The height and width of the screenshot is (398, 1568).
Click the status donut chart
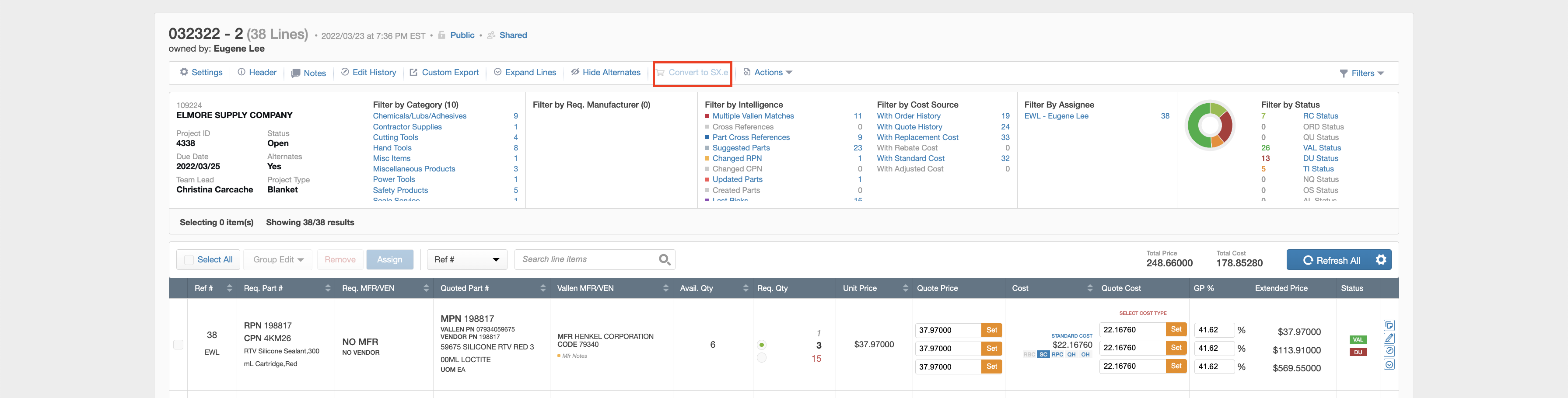[1210, 126]
